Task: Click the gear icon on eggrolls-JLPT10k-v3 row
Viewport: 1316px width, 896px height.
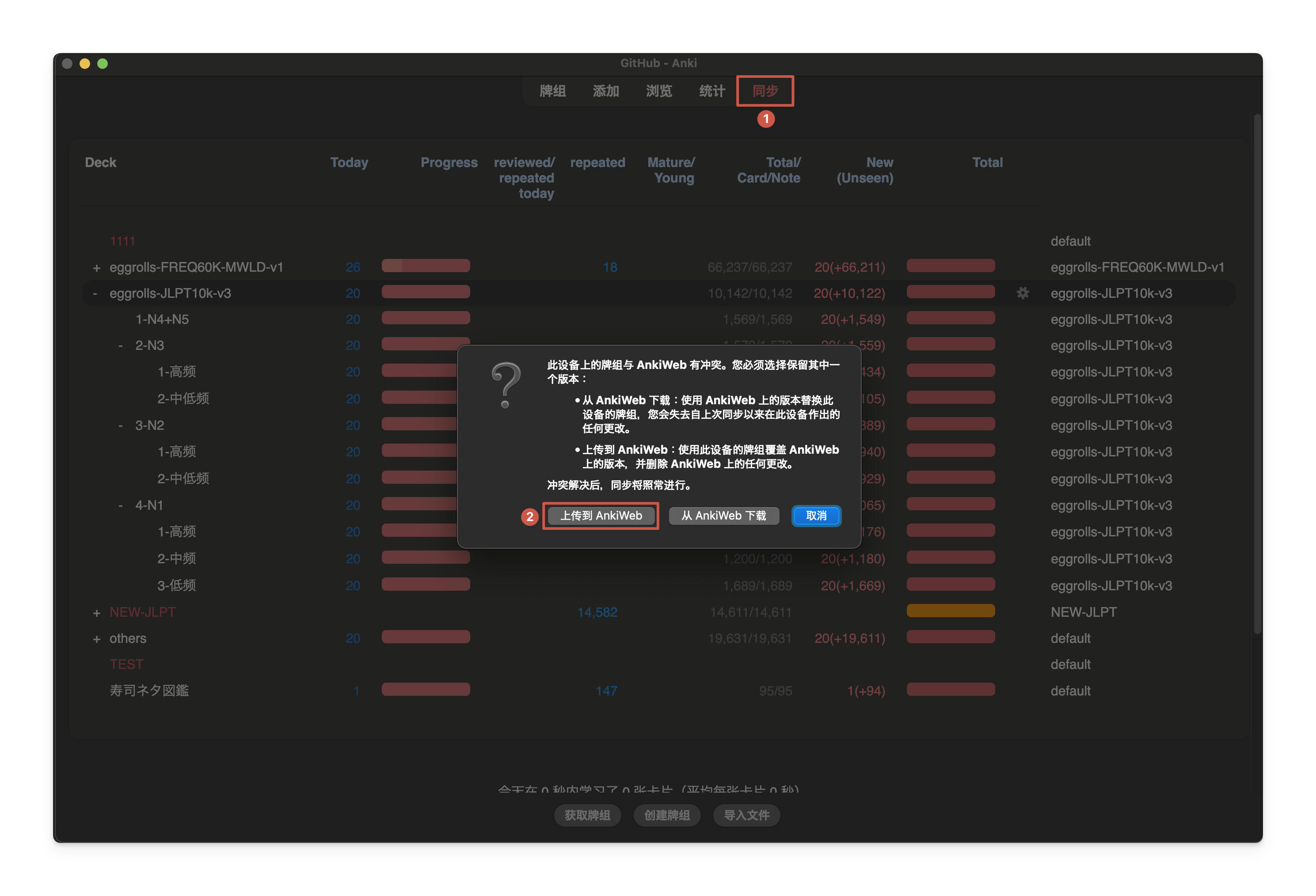Action: click(1022, 293)
